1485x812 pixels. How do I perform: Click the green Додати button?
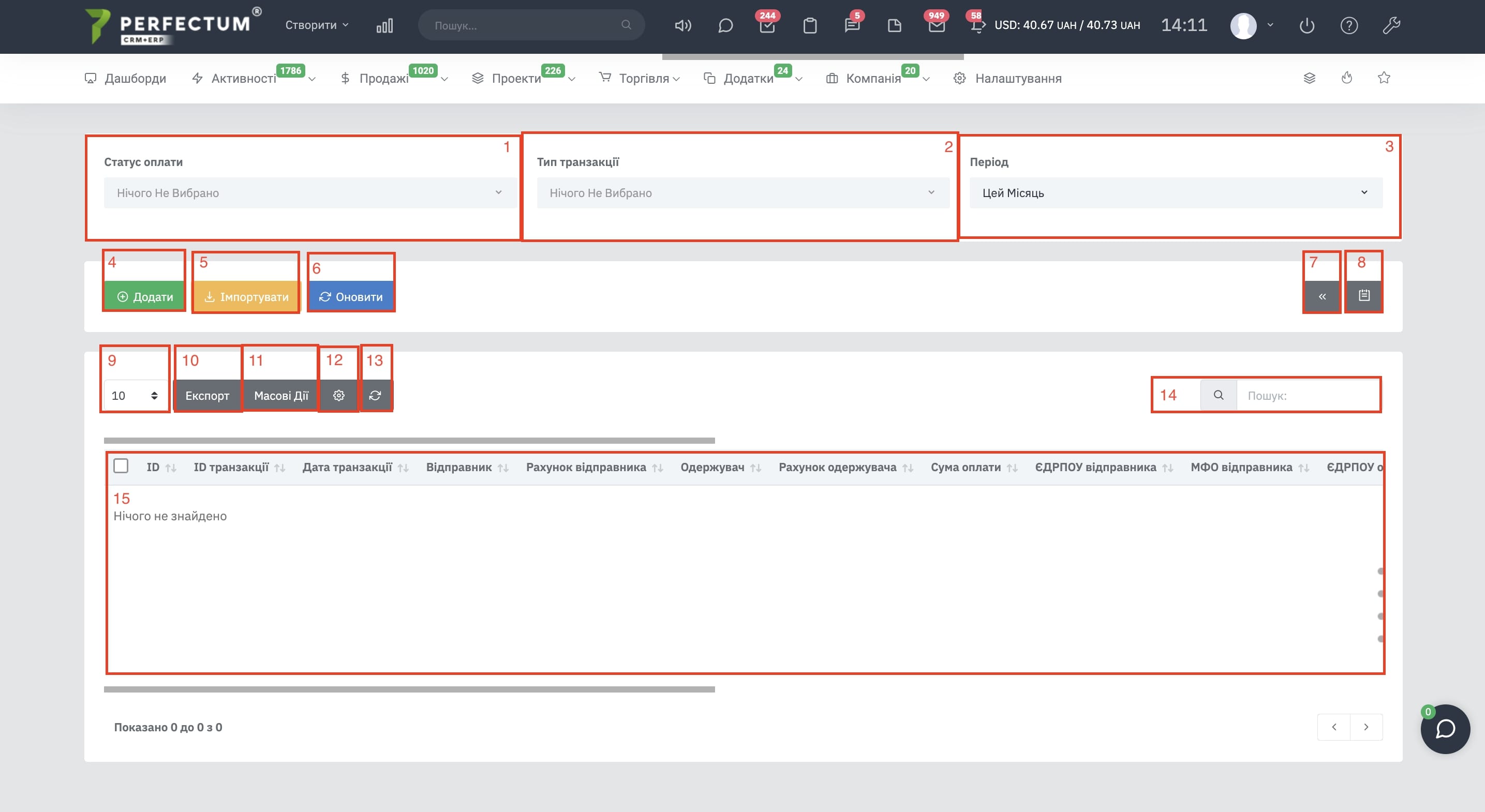point(145,297)
